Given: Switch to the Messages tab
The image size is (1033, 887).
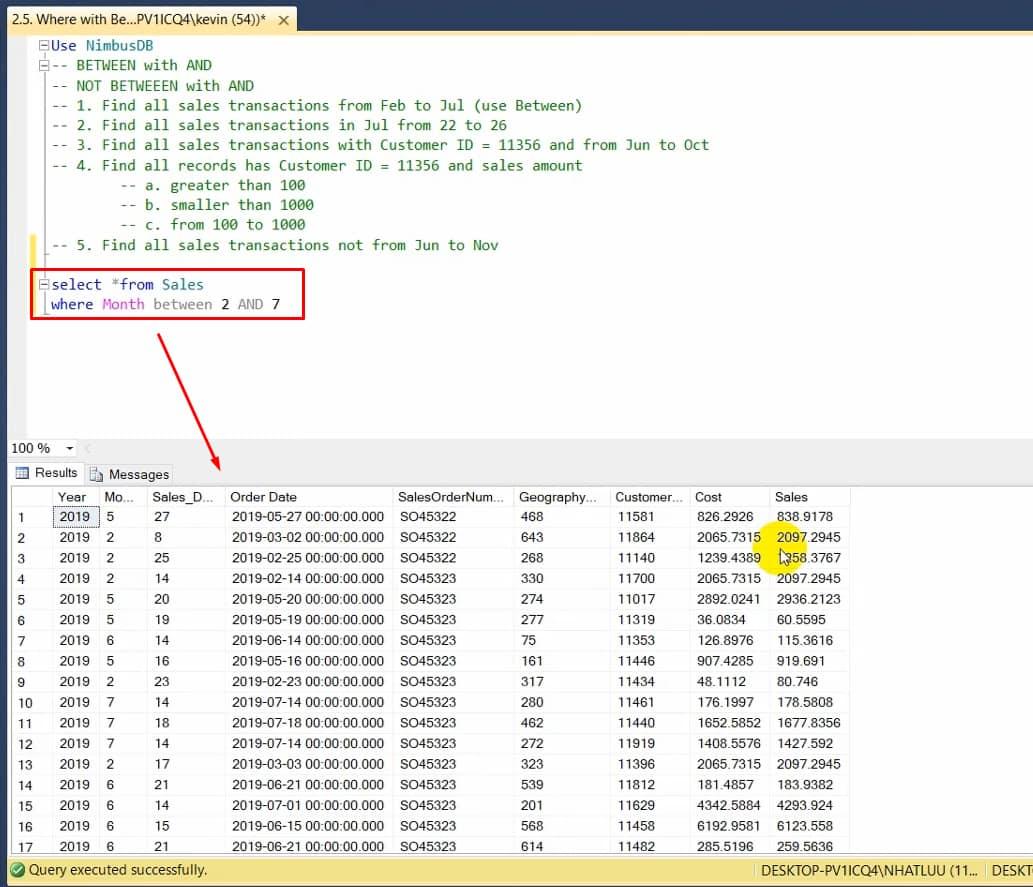Looking at the screenshot, I should tap(128, 473).
